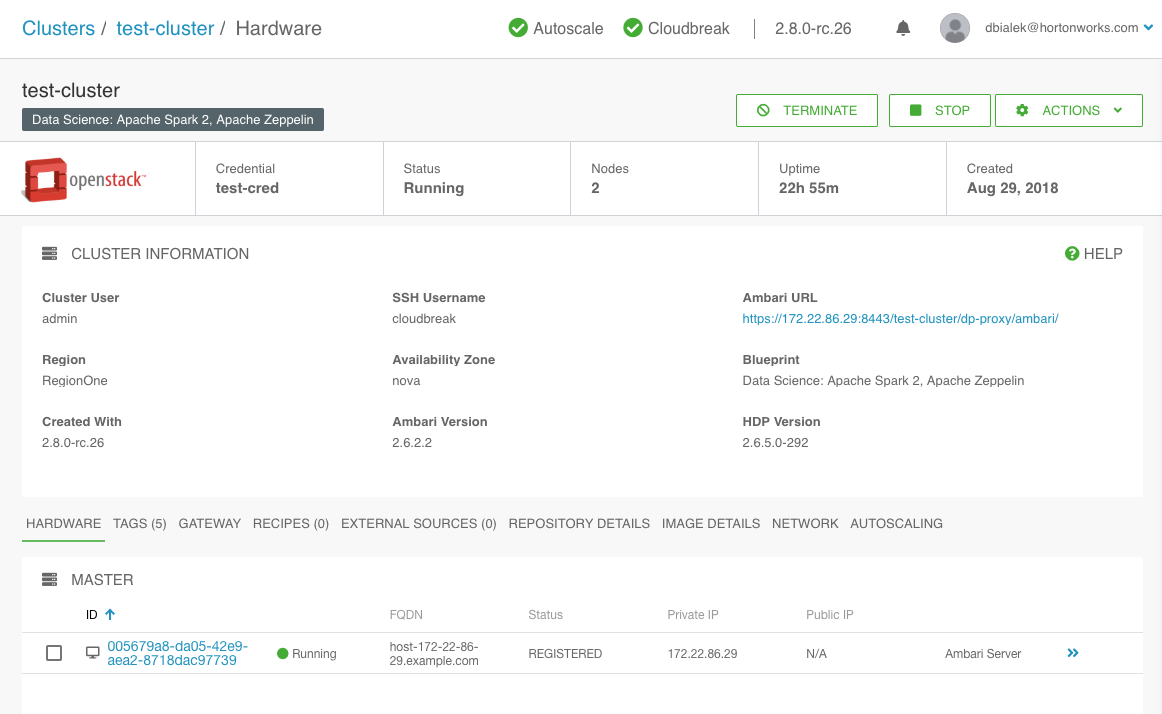Click the double-chevron icon on Ambari Server row
The height and width of the screenshot is (714, 1162).
(1073, 653)
